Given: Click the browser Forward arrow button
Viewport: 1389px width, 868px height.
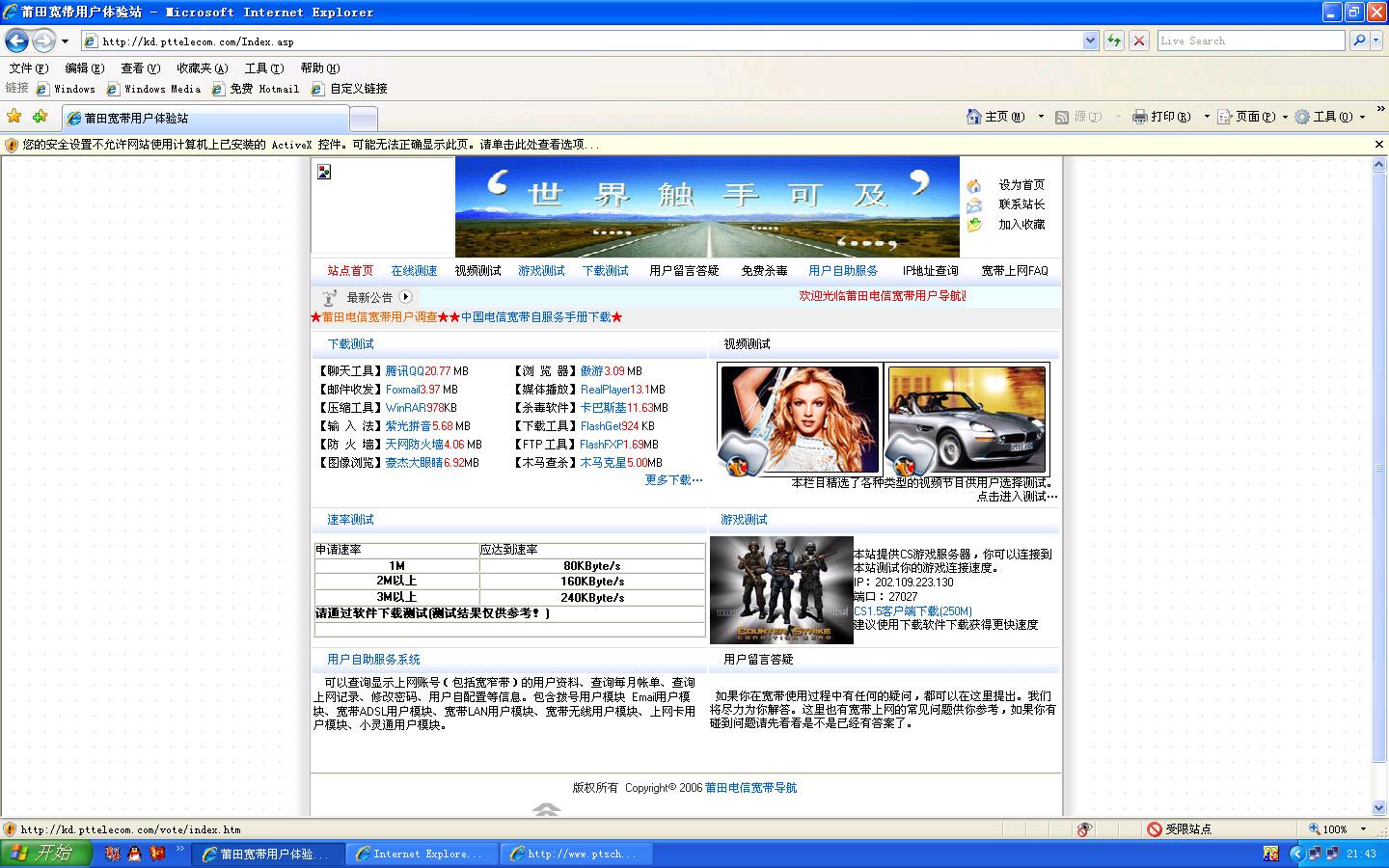Looking at the screenshot, I should point(43,41).
